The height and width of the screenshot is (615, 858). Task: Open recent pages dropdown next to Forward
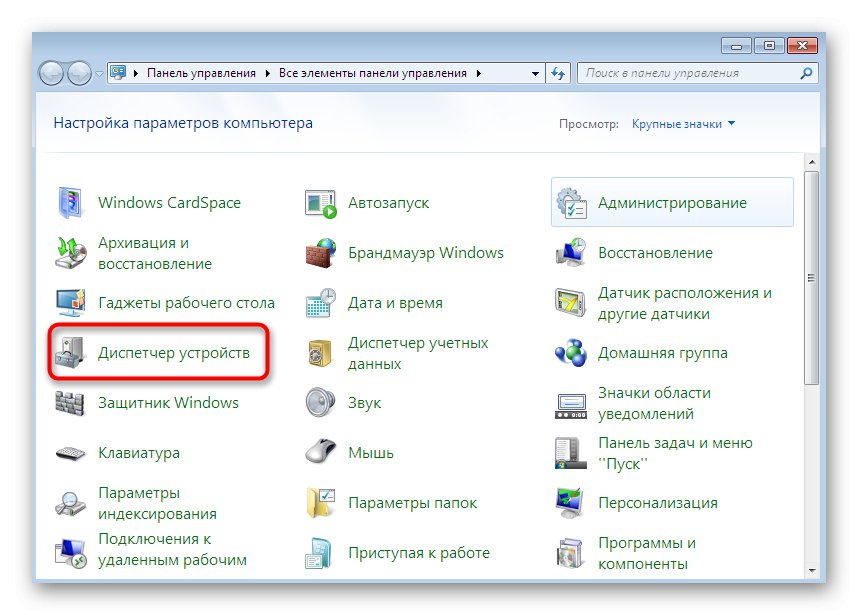pos(99,73)
